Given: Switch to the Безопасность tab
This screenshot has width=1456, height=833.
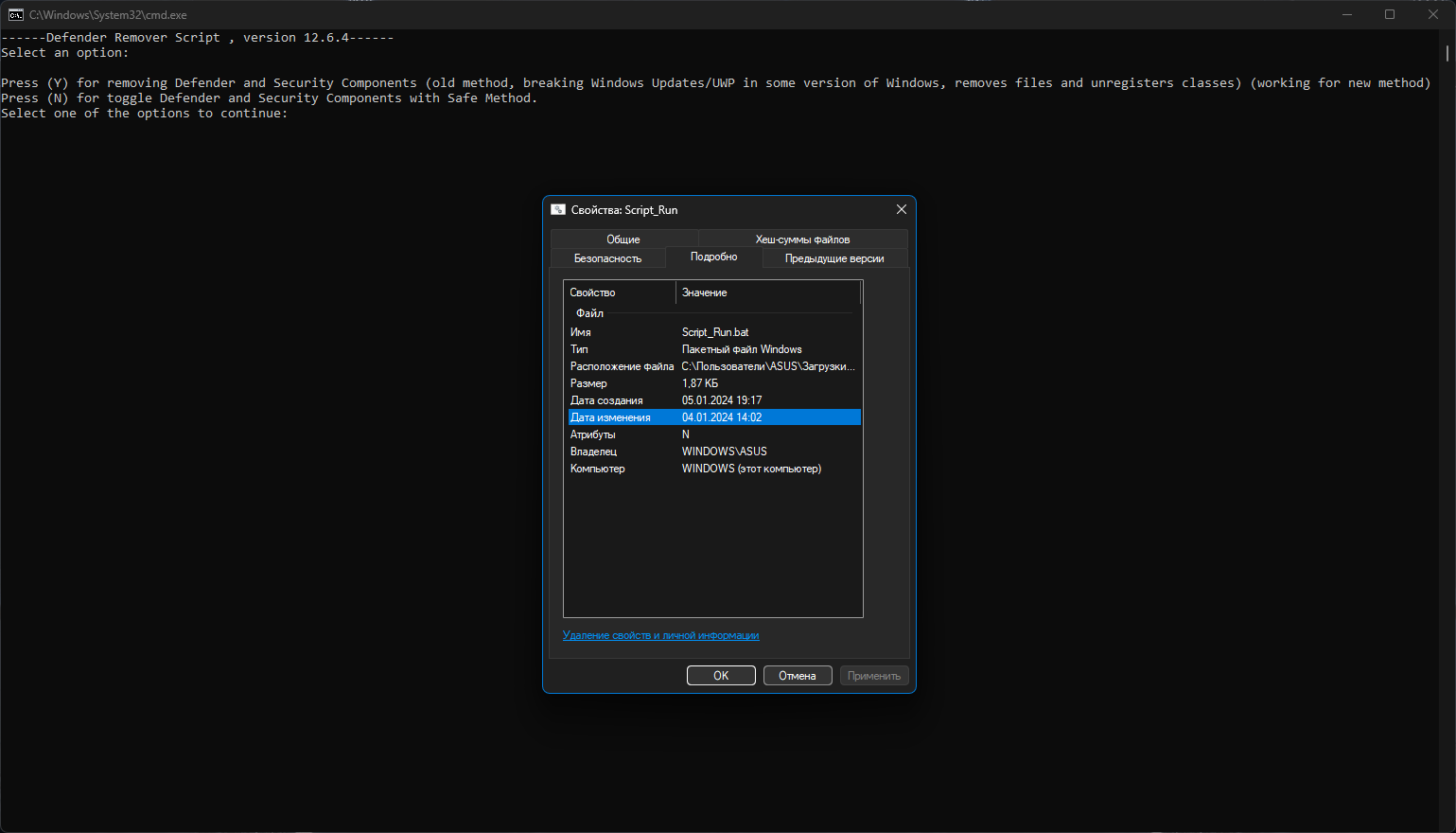Looking at the screenshot, I should click(607, 258).
